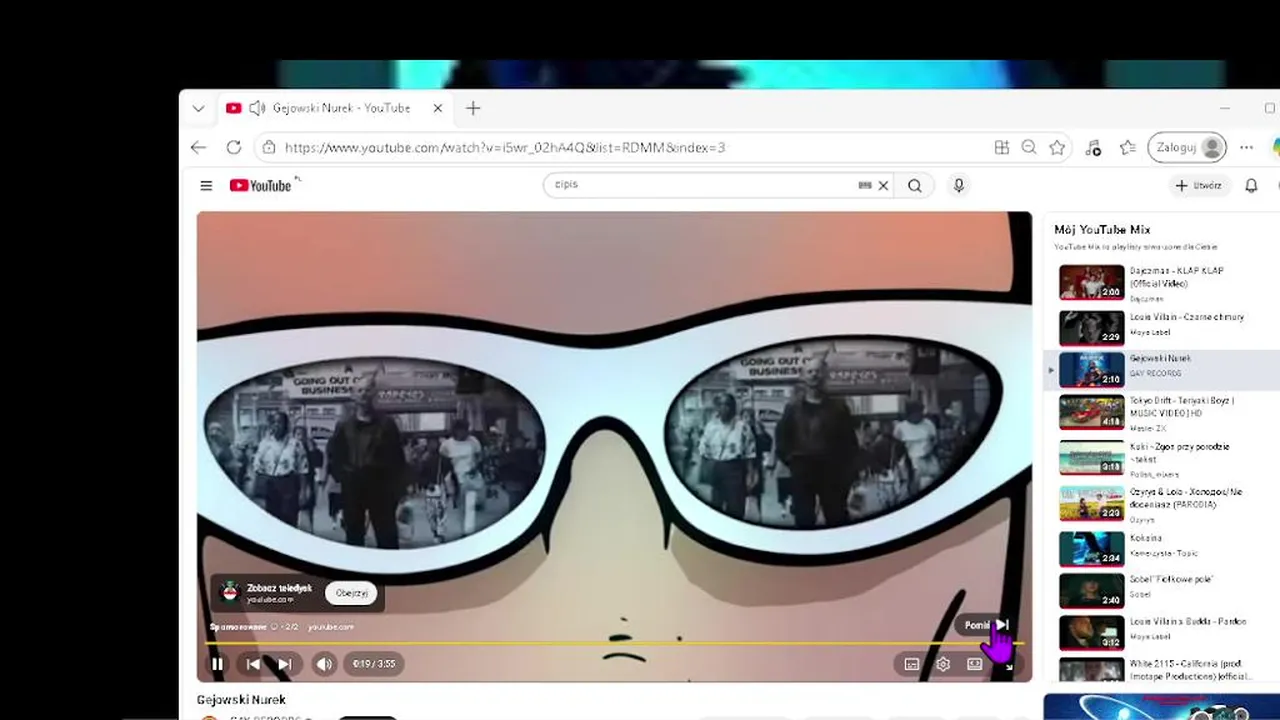Open the media control icon in toolbar
1280x720 pixels.
tap(1093, 147)
